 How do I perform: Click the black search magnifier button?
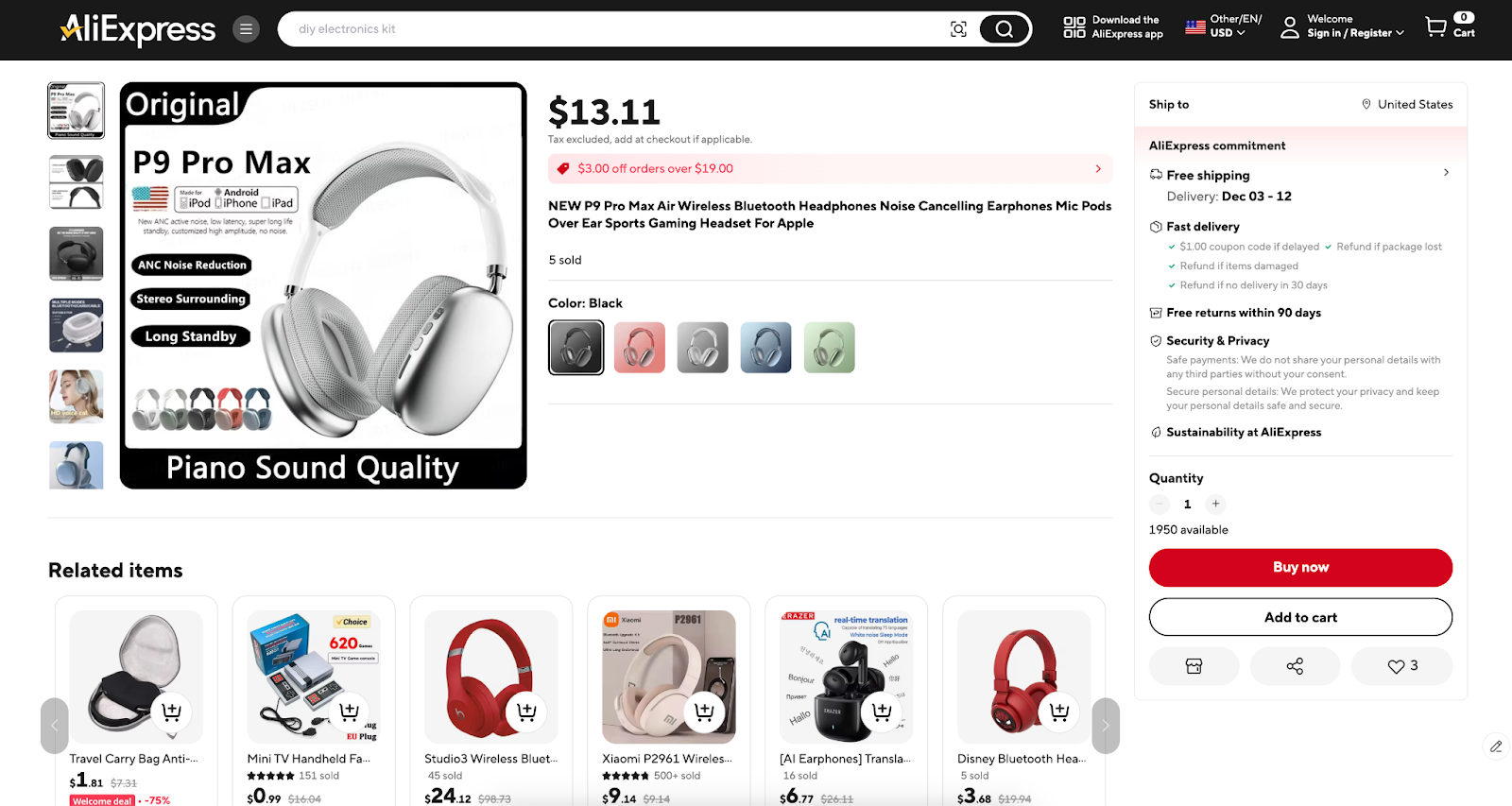click(1004, 29)
